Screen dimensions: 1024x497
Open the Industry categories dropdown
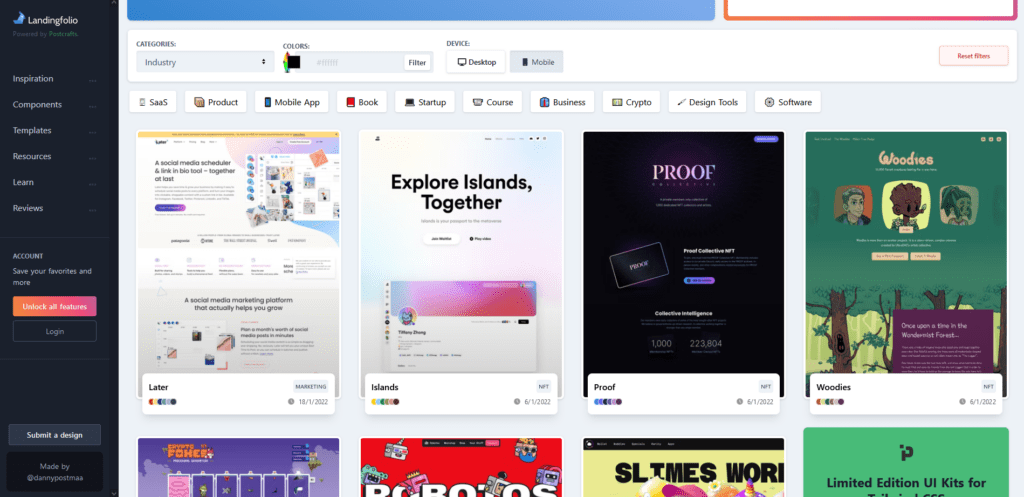205,62
